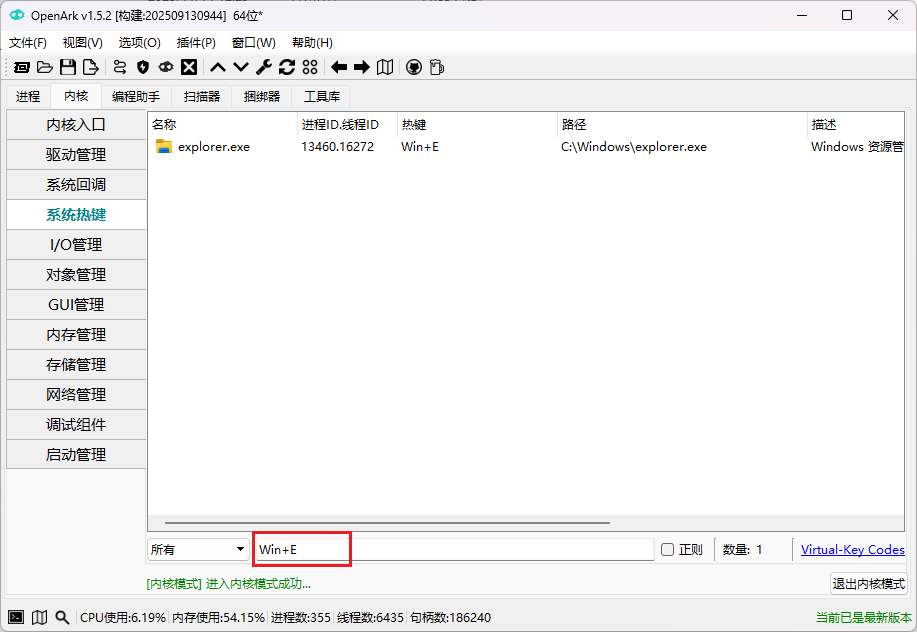Screen dimensions: 917x632
Task: Click the mask face toolbar icon
Action: click(166, 67)
